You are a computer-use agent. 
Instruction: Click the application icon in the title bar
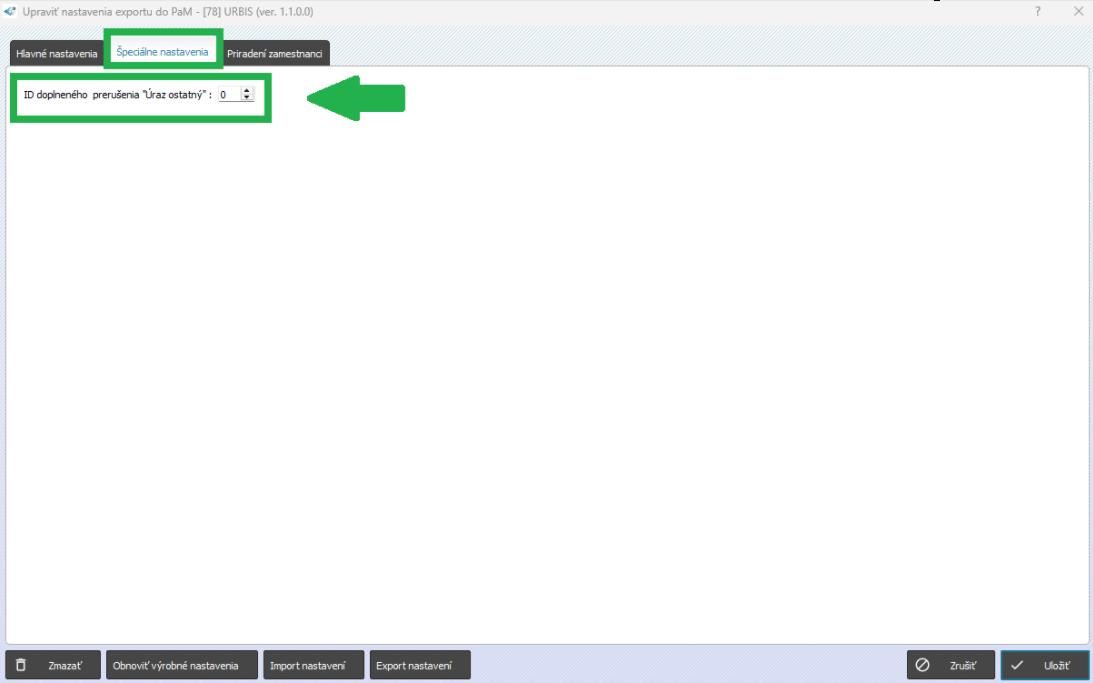11,11
